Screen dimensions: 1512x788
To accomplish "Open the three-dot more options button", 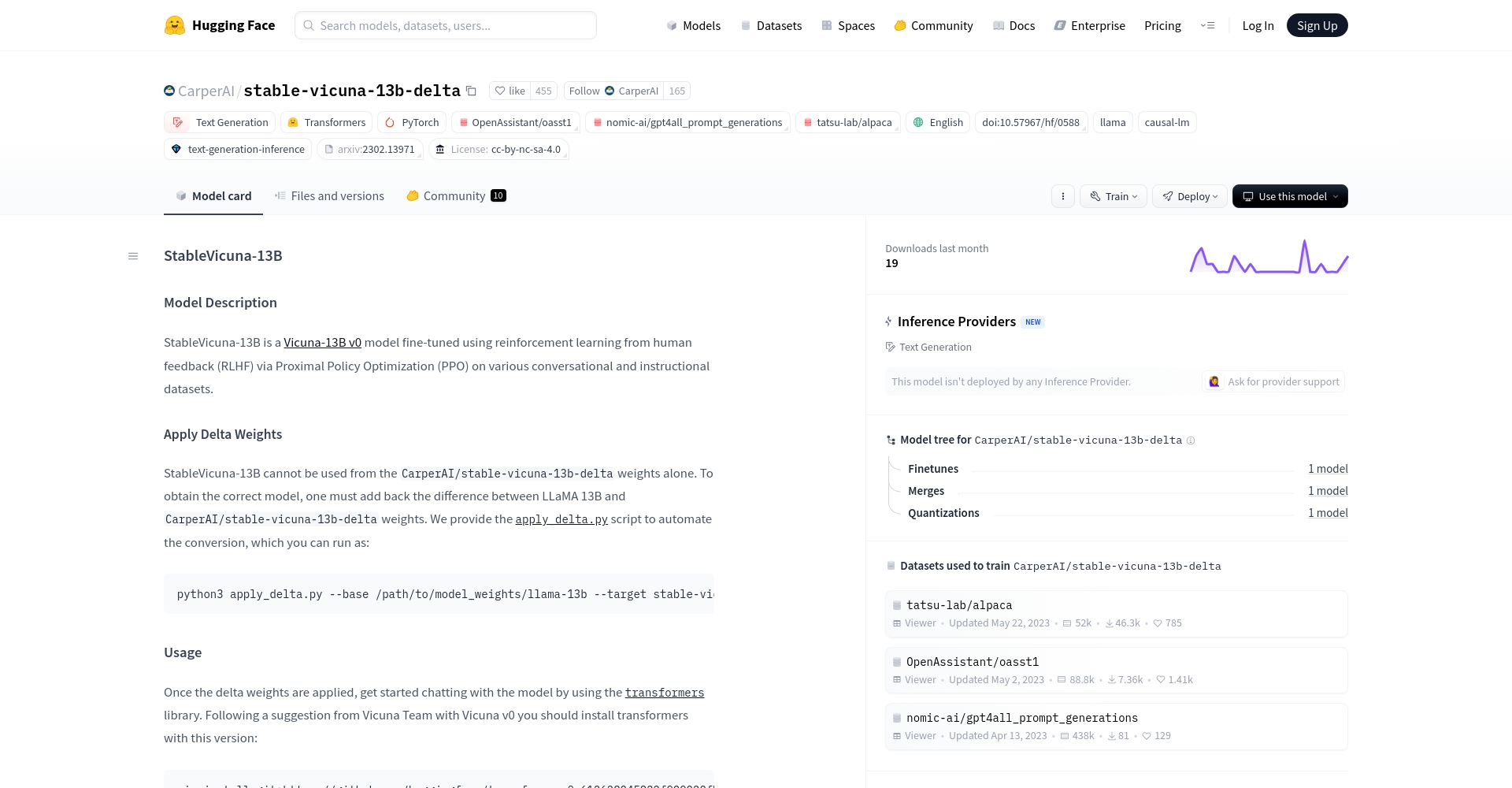I will pos(1062,196).
